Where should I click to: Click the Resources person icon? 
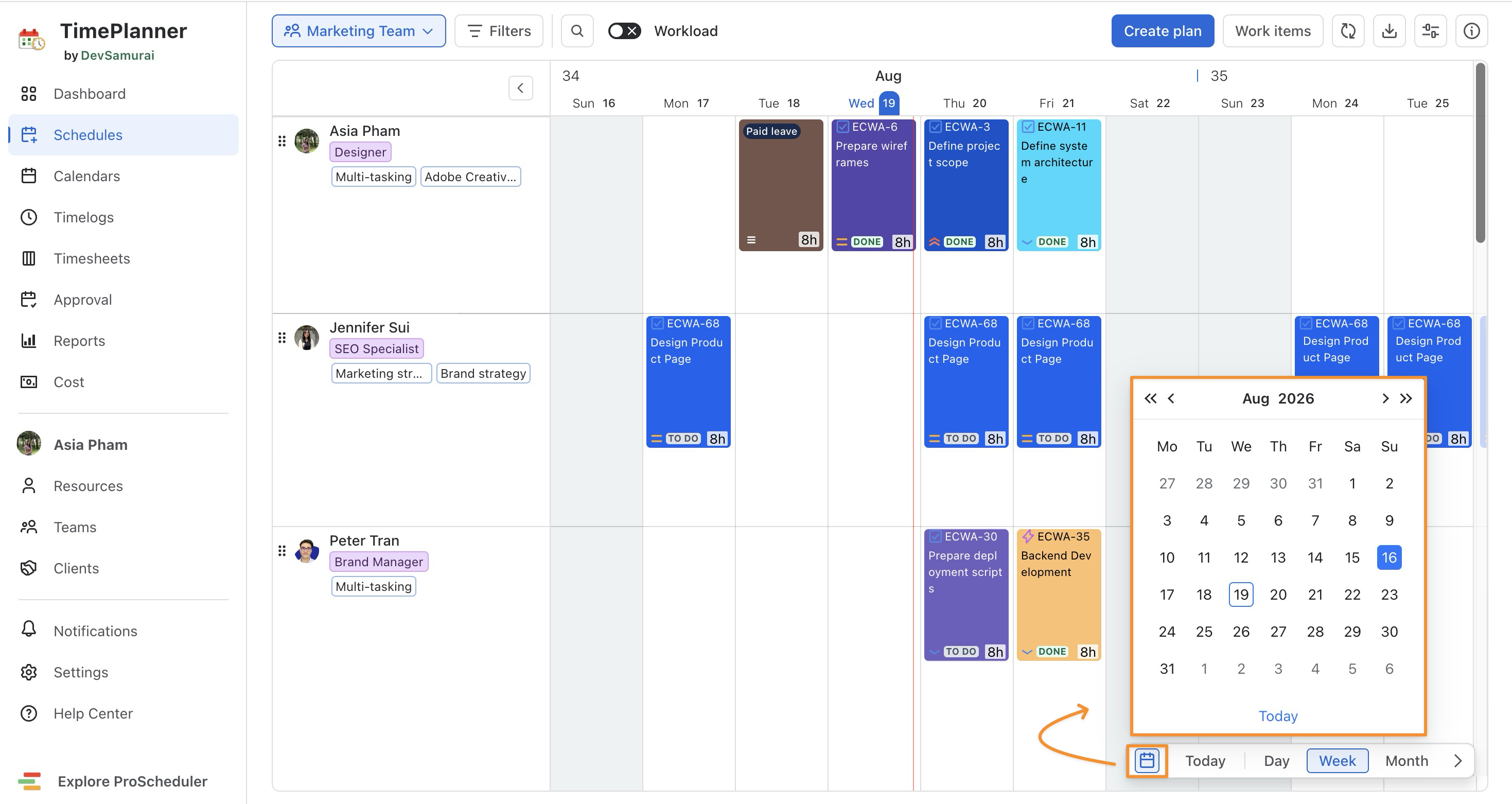[29, 486]
